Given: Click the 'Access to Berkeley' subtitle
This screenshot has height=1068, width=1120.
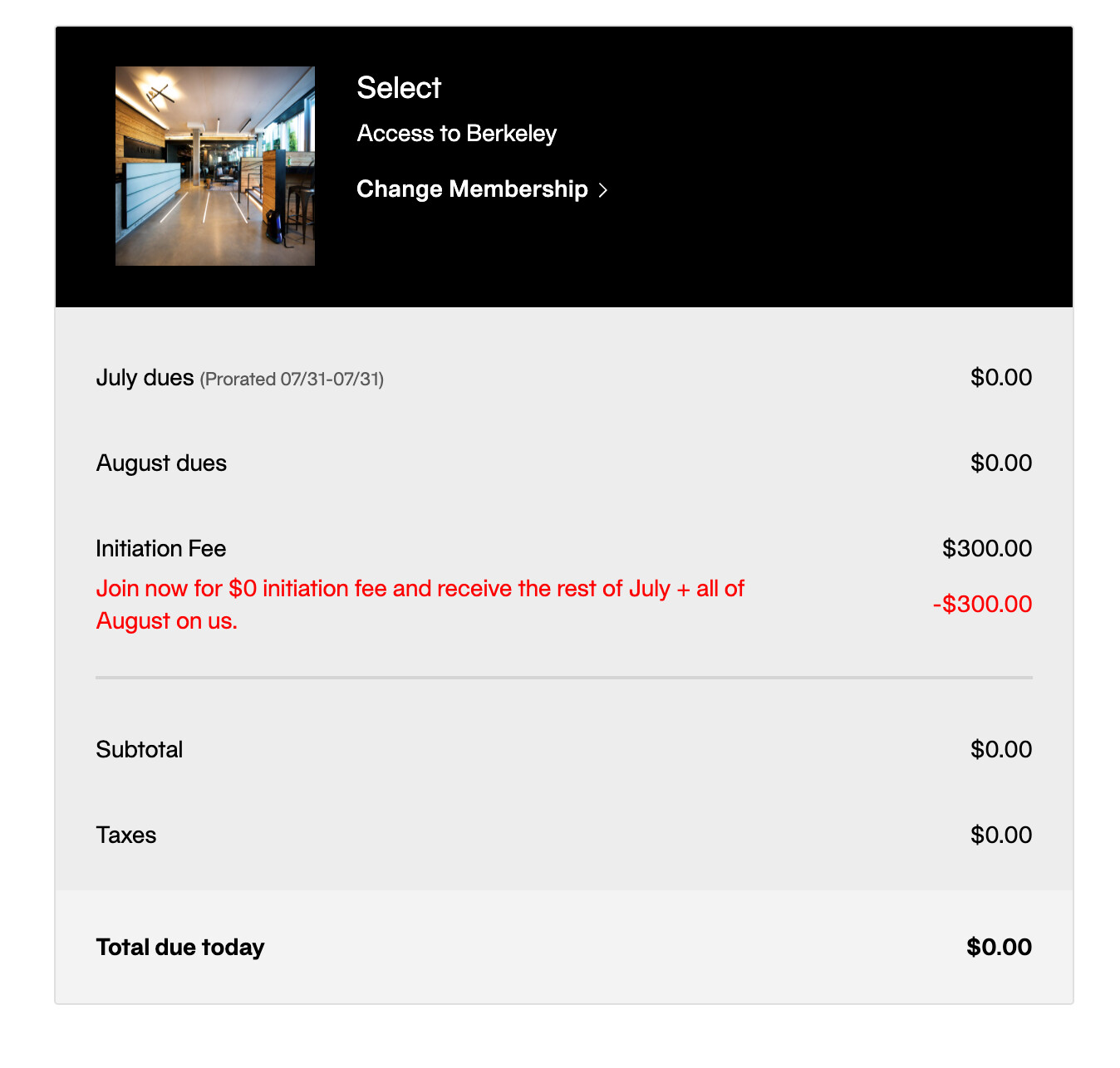Looking at the screenshot, I should pos(456,134).
